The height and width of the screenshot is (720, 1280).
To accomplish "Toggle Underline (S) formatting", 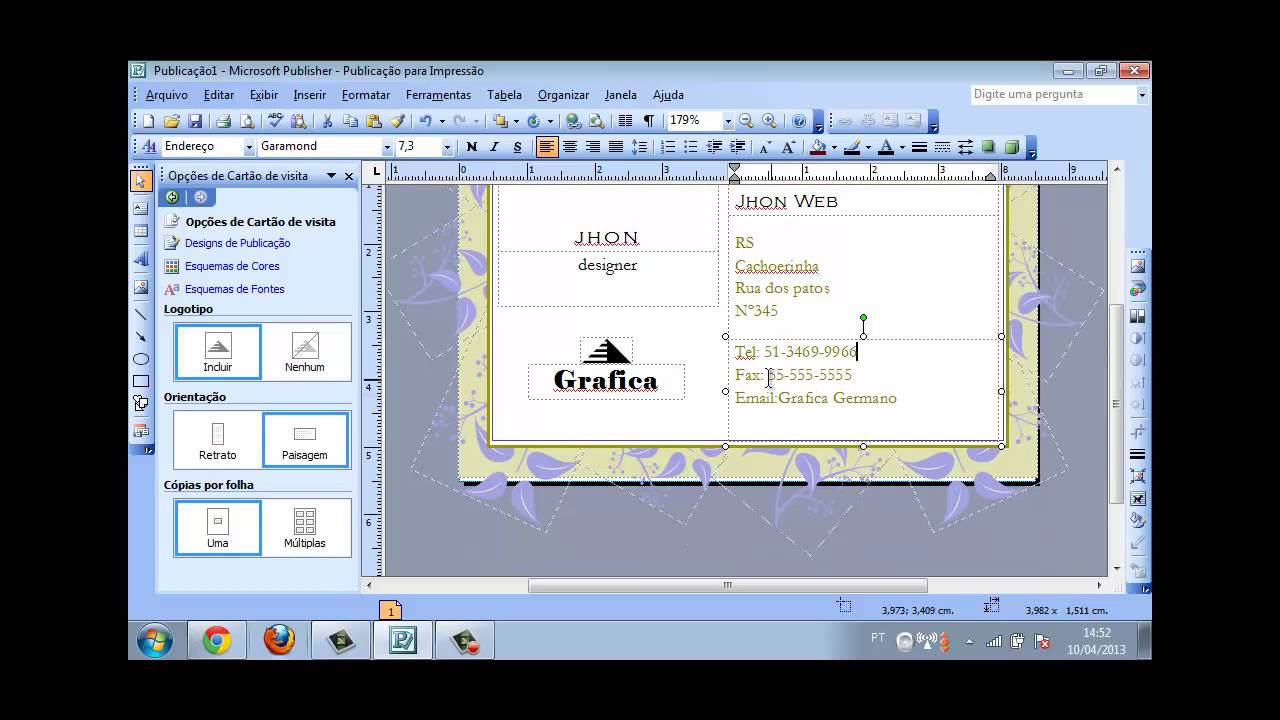I will 517,147.
